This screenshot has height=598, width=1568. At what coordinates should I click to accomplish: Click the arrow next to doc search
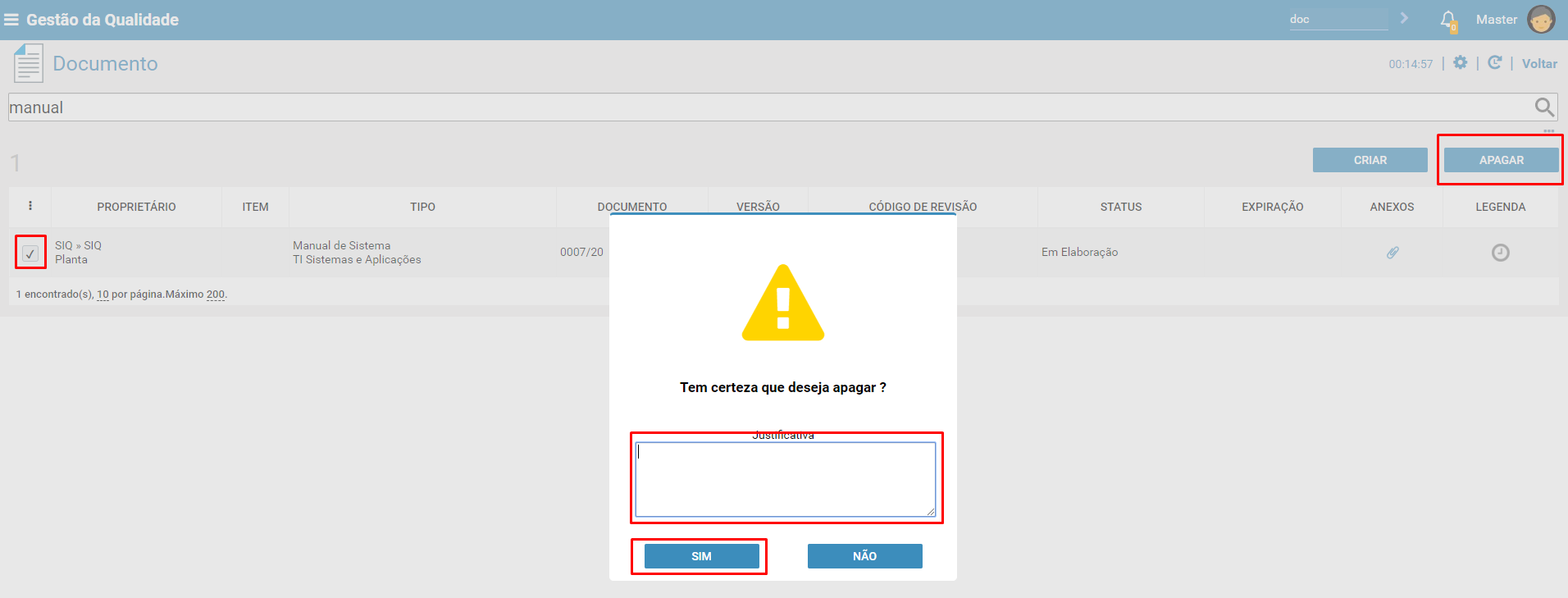pos(1404,18)
